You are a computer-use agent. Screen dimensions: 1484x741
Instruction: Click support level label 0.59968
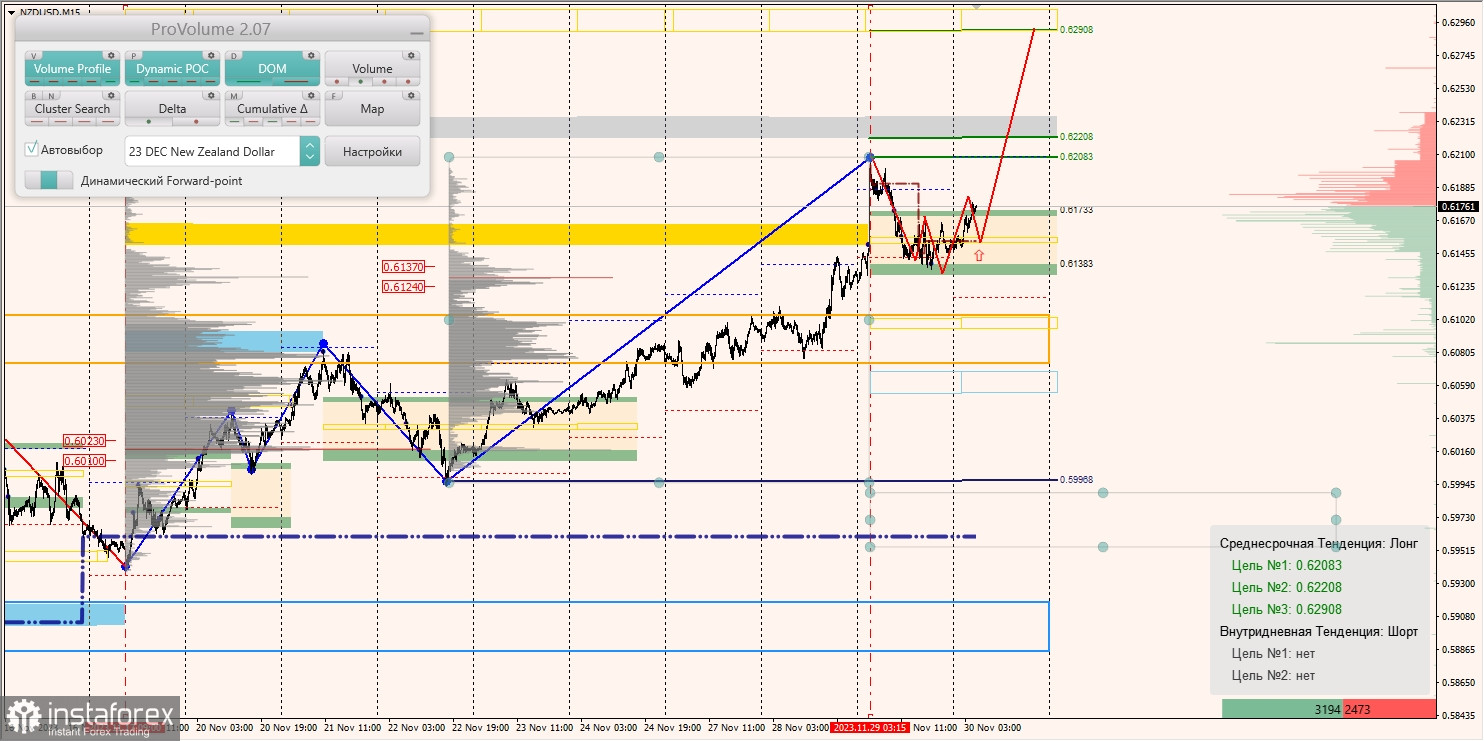pyautogui.click(x=1076, y=478)
